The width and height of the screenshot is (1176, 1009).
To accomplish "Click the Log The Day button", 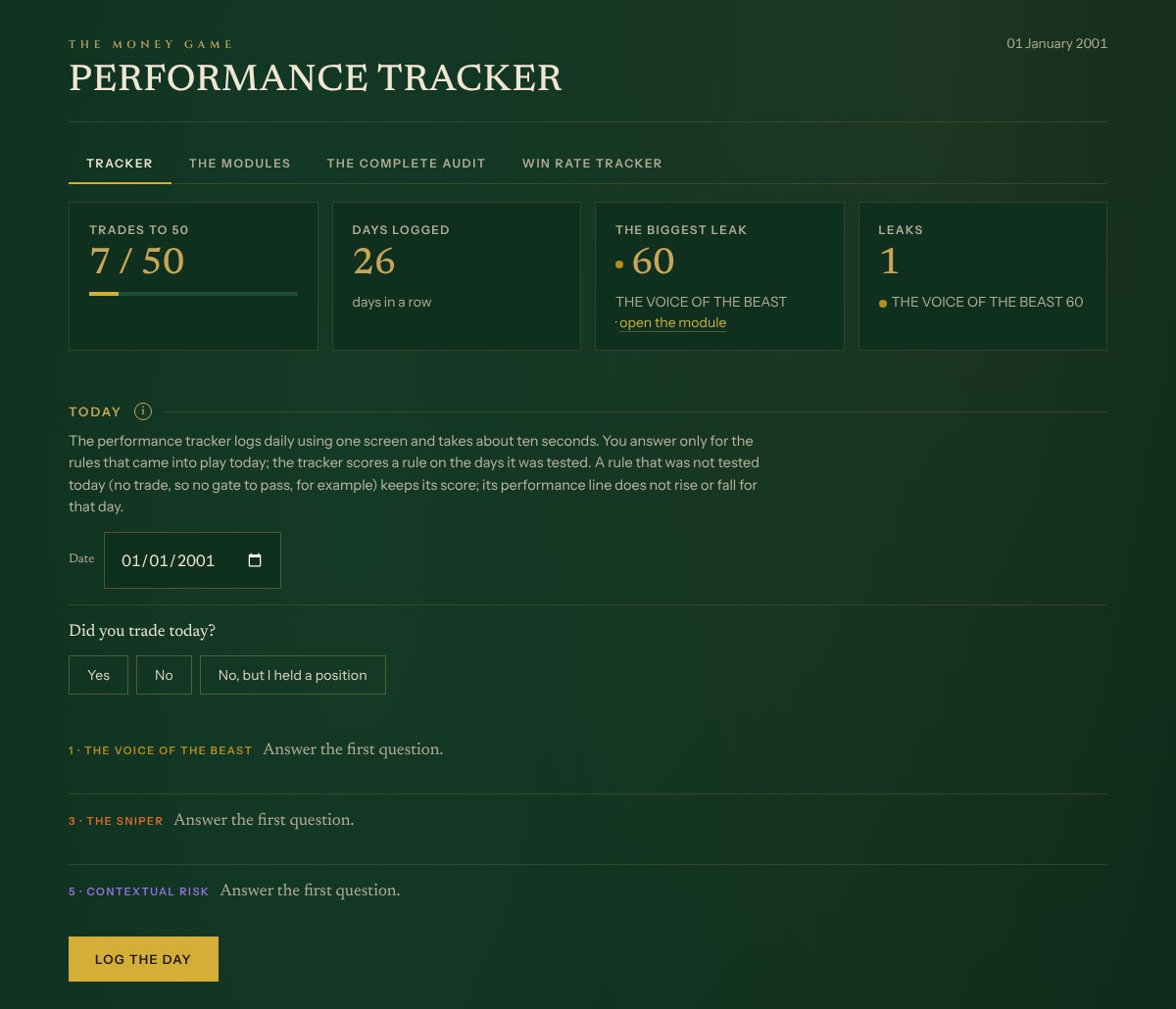I will click(143, 959).
